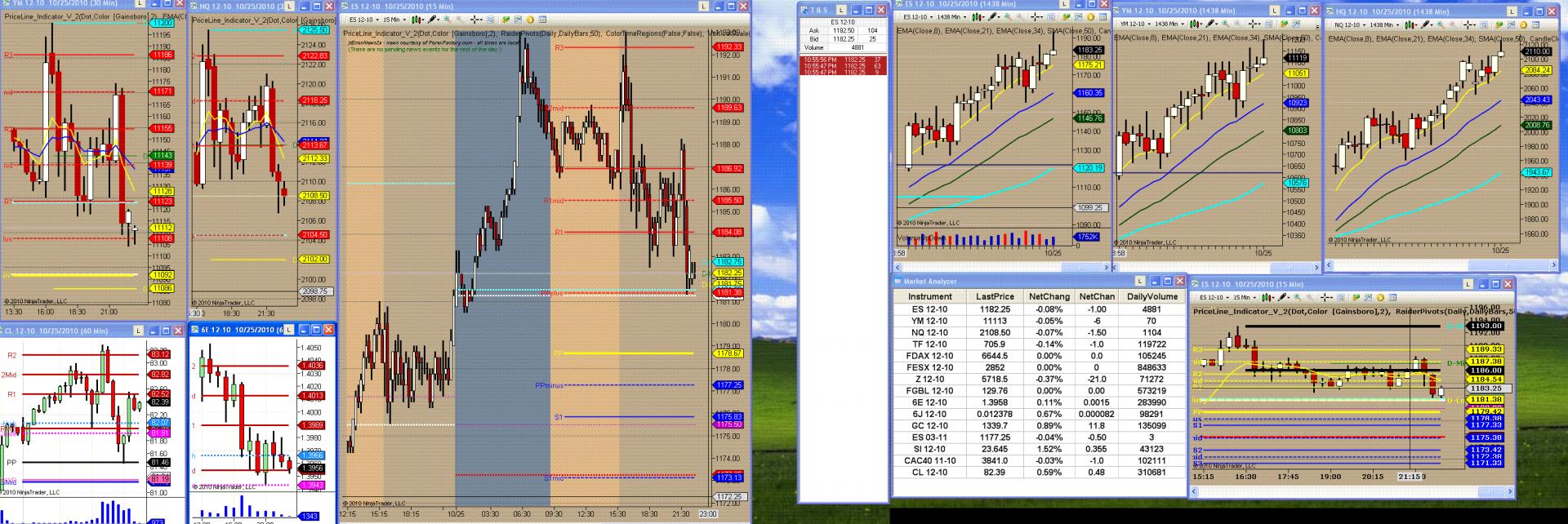
Task: Select SI 12-10 row in Market Analyzer
Action: pyautogui.click(x=1039, y=449)
